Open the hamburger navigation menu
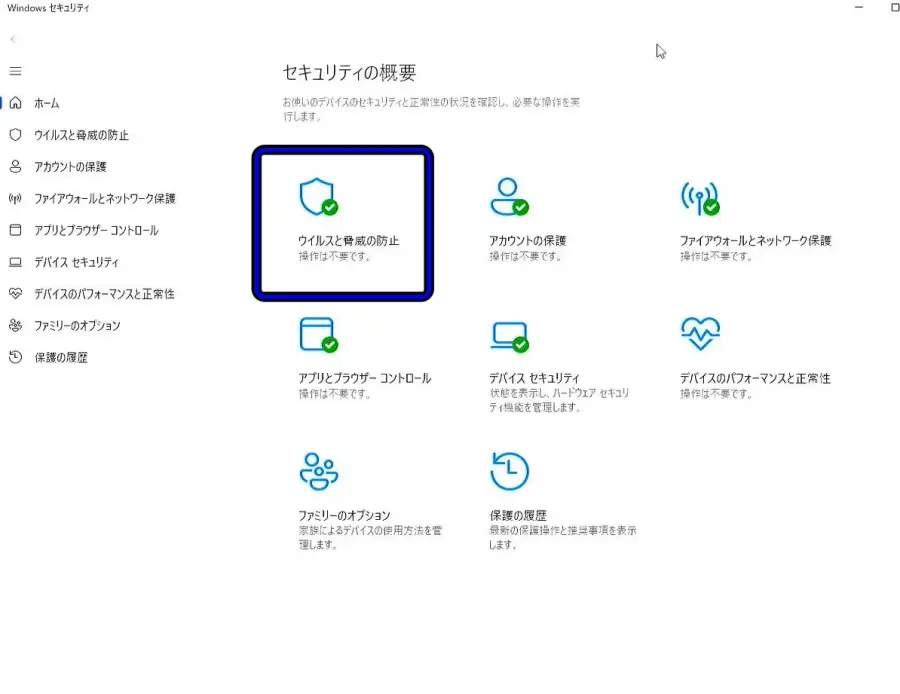The image size is (900, 694). (15, 71)
